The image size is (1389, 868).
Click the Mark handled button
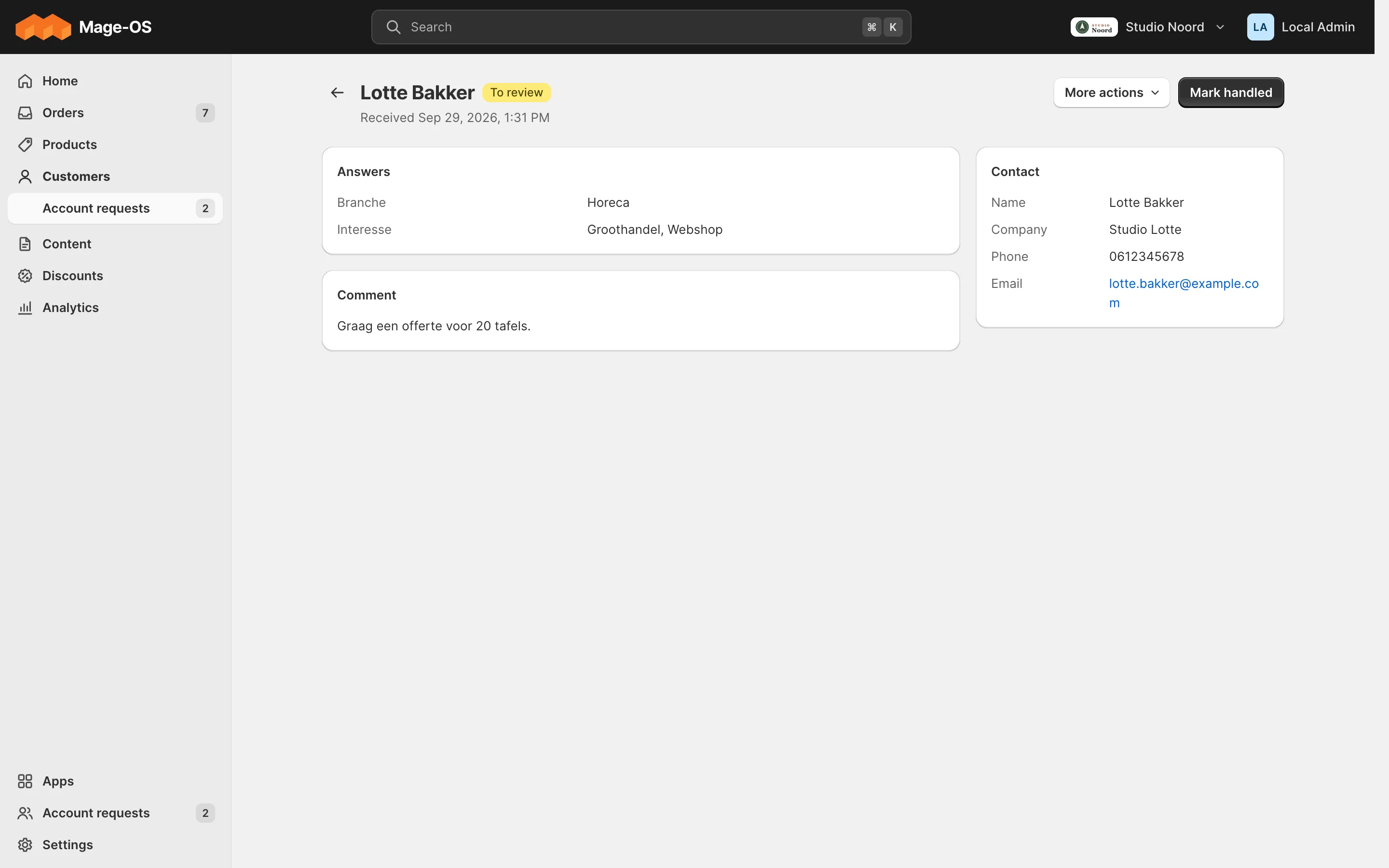[x=1231, y=93]
